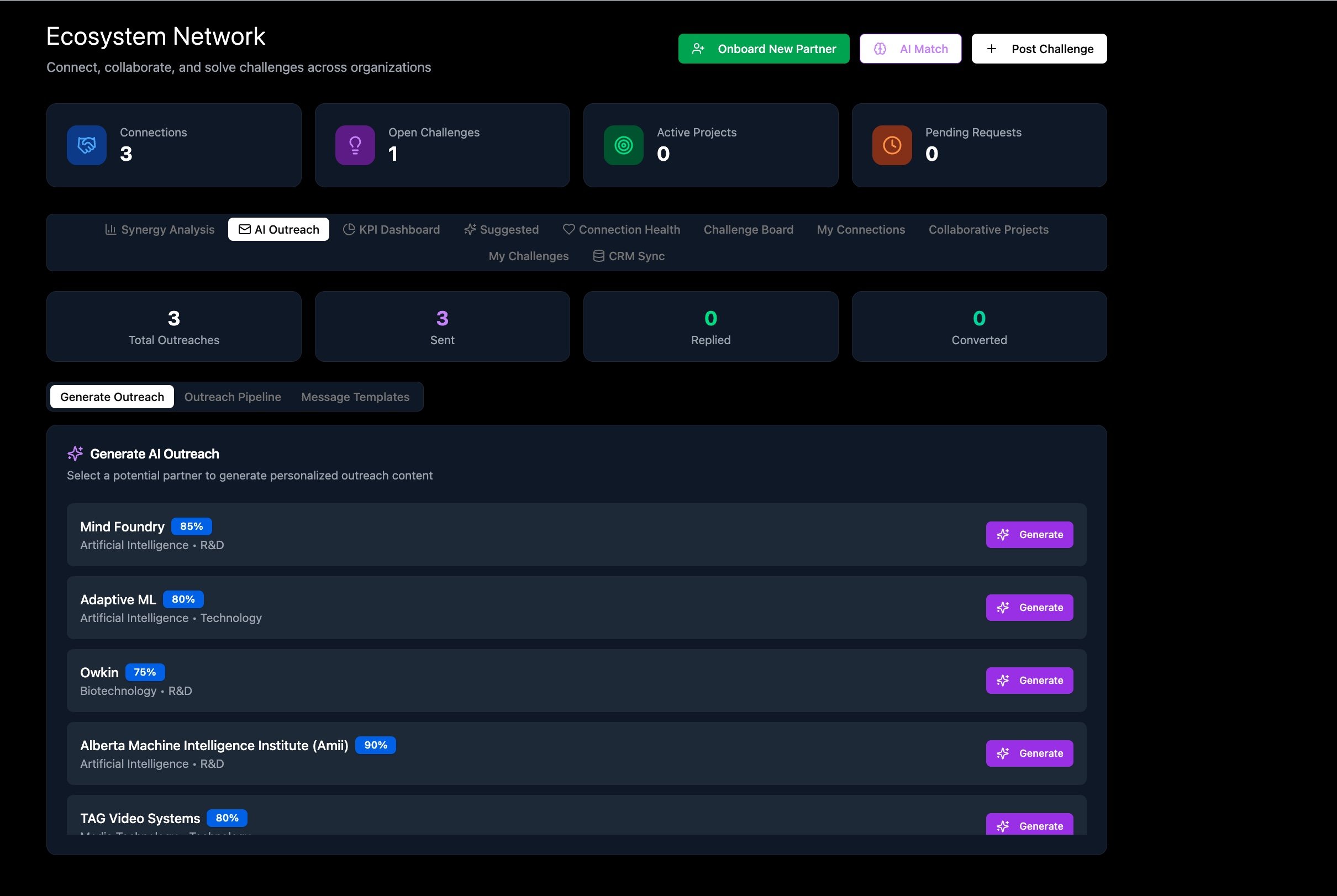Image resolution: width=1337 pixels, height=896 pixels.
Task: Click the 80% match badge for Adaptive ML
Action: [x=183, y=599]
